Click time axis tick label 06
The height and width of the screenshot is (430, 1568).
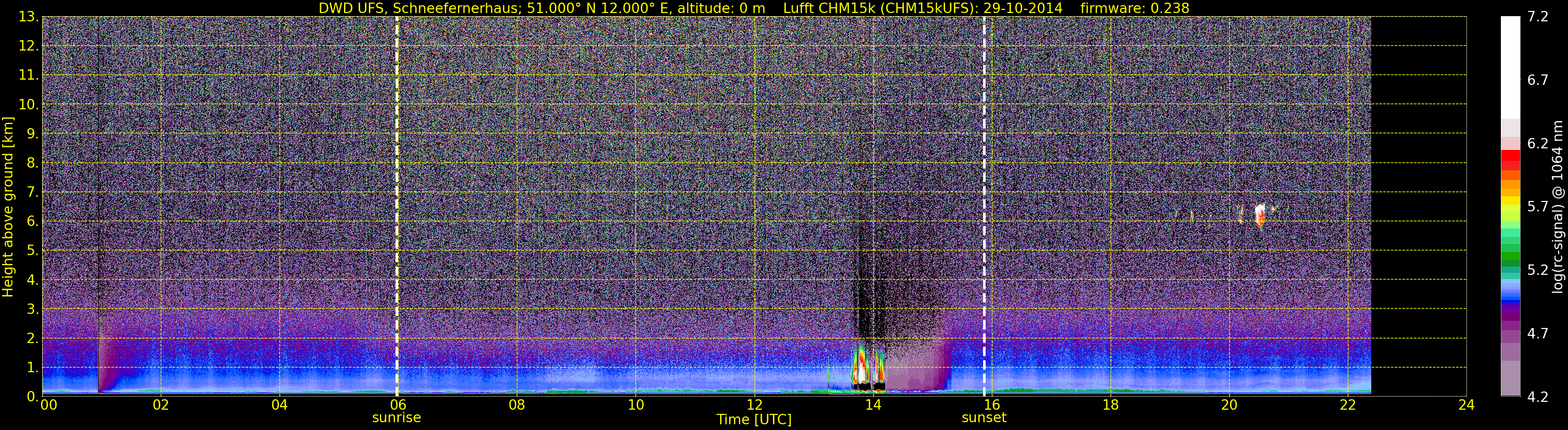pyautogui.click(x=398, y=405)
